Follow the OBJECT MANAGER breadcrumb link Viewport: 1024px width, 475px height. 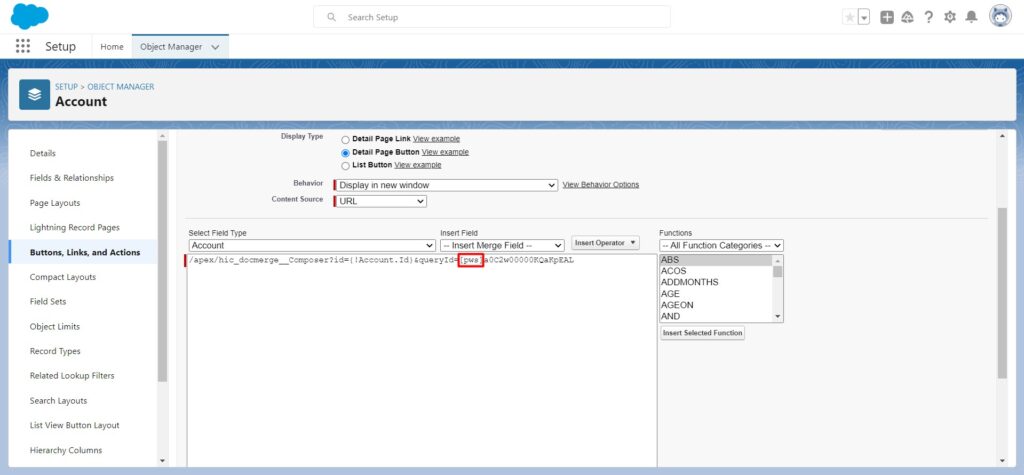[121, 86]
